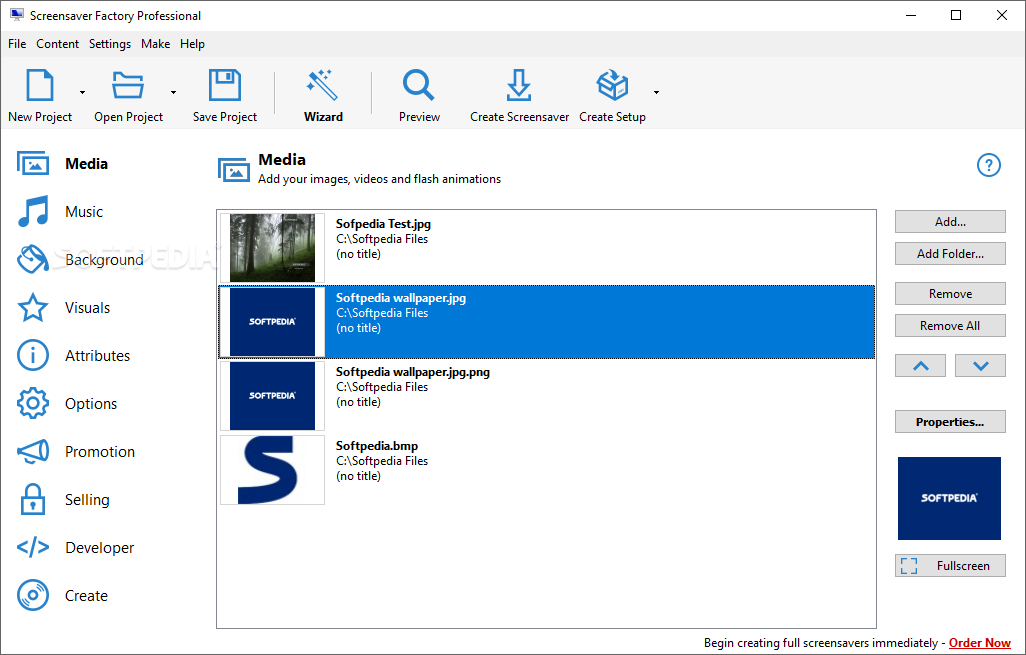Click the Sofpedia Test.jpg file name
This screenshot has width=1026, height=655.
pos(383,224)
